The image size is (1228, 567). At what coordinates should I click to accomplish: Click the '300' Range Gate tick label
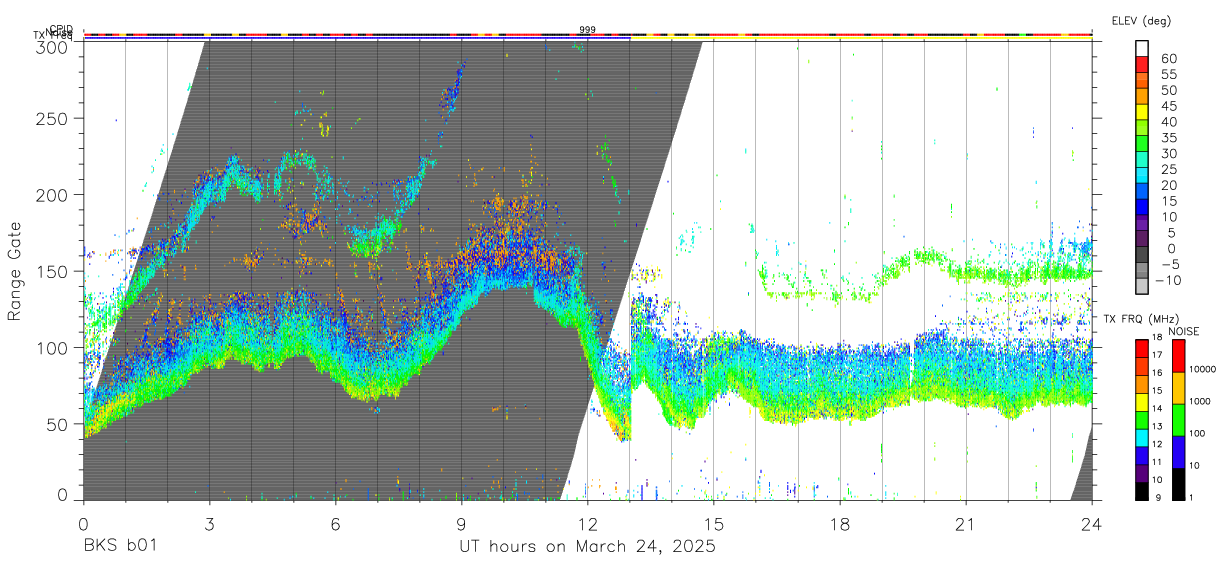[x=53, y=46]
